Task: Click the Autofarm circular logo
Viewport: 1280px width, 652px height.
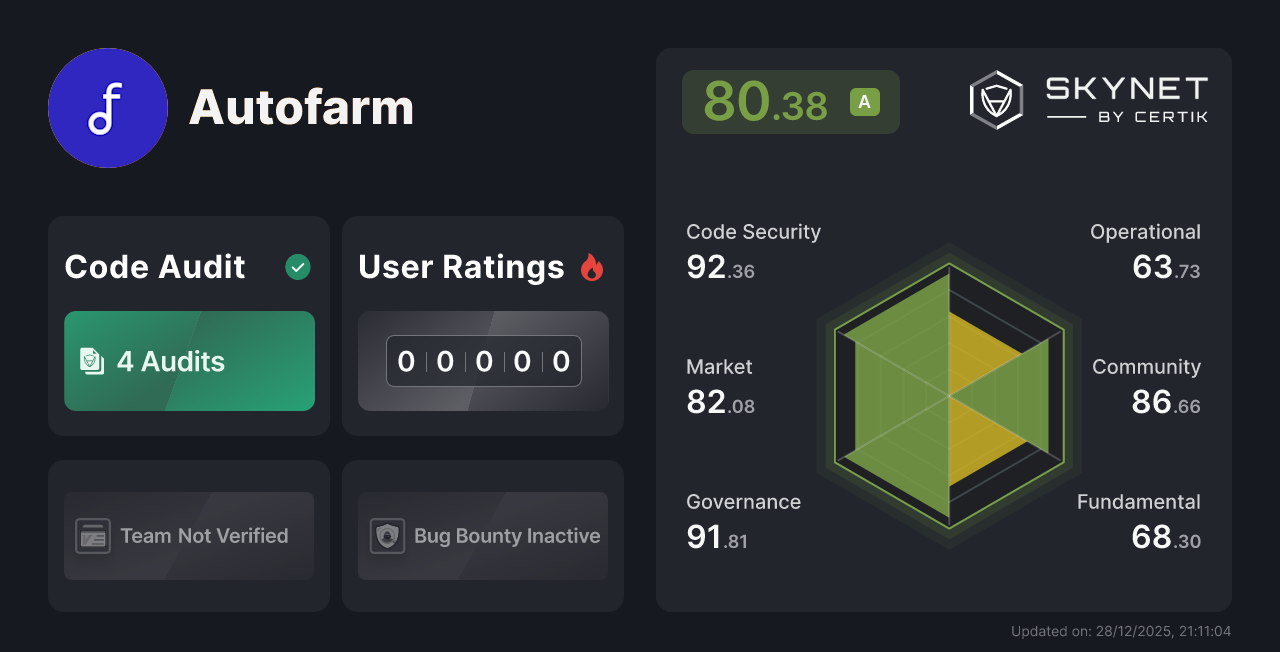Action: [x=108, y=108]
